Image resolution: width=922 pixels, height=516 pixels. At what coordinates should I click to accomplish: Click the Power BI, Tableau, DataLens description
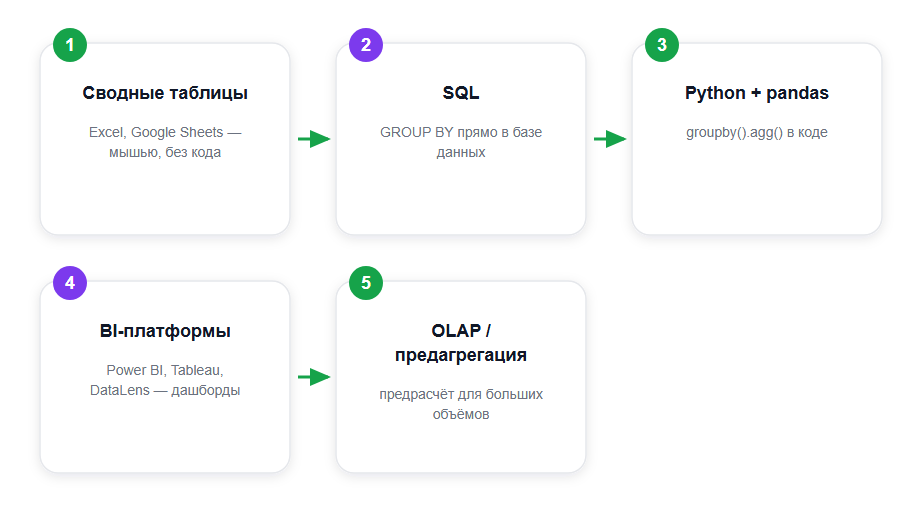click(165, 380)
